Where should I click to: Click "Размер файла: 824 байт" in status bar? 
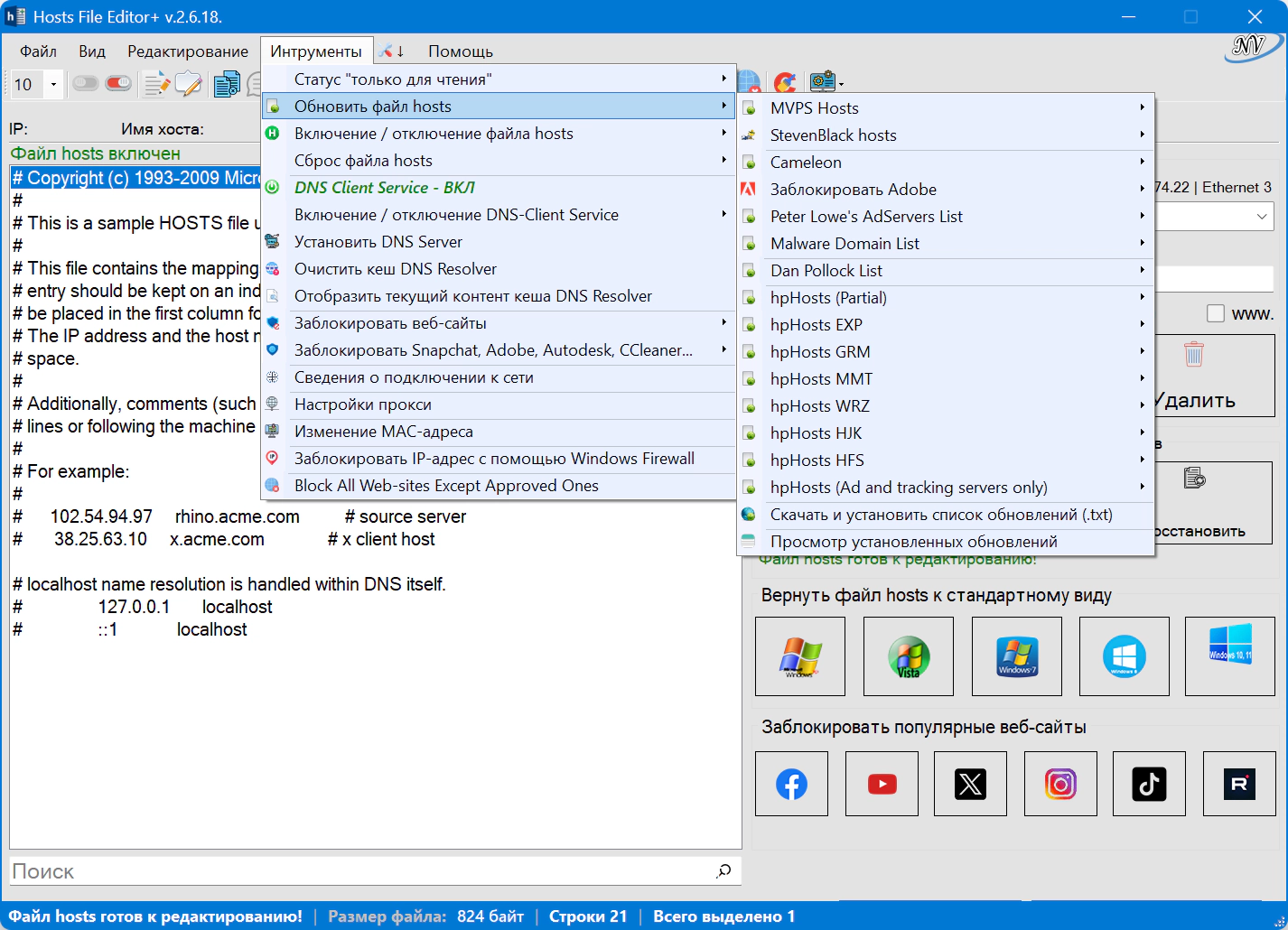(x=425, y=916)
